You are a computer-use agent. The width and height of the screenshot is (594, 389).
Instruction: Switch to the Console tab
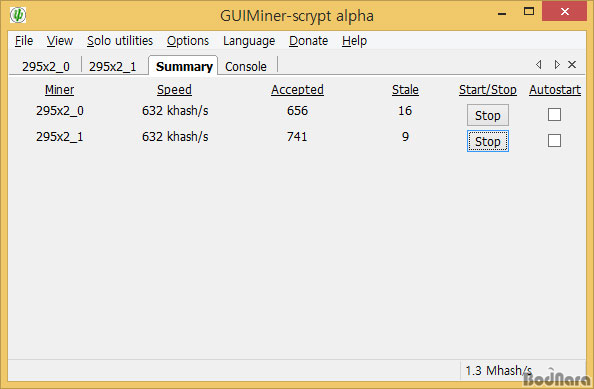tap(246, 66)
